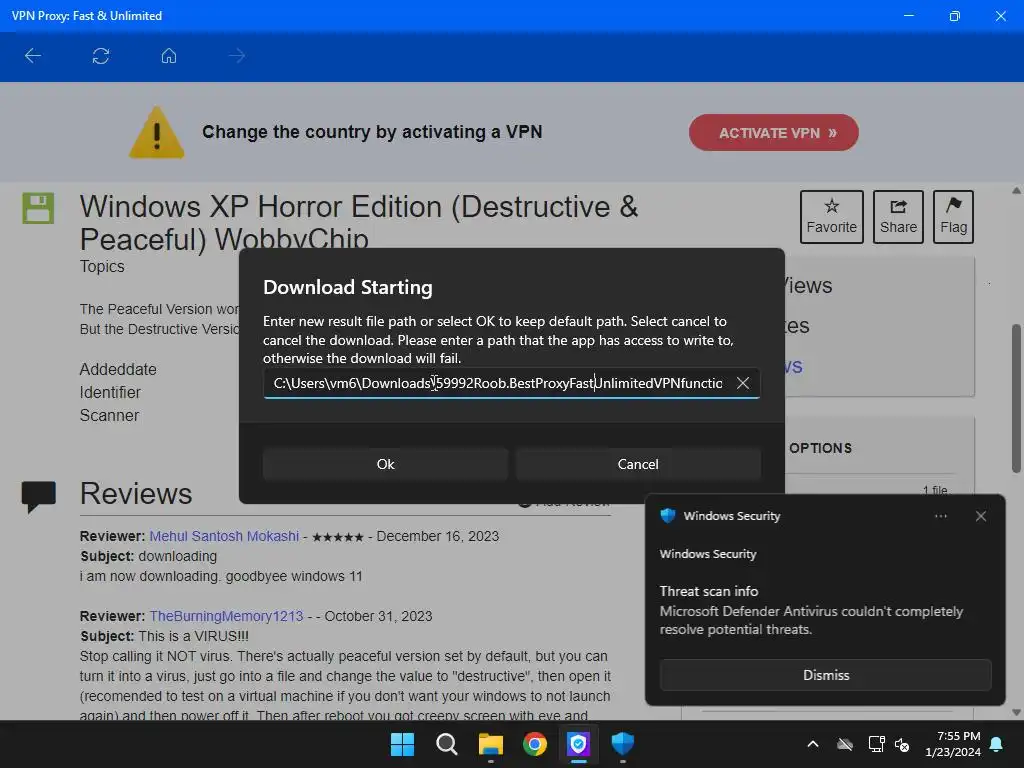This screenshot has height=768, width=1024.
Task: Open Windows Security from taskbar
Action: click(622, 744)
